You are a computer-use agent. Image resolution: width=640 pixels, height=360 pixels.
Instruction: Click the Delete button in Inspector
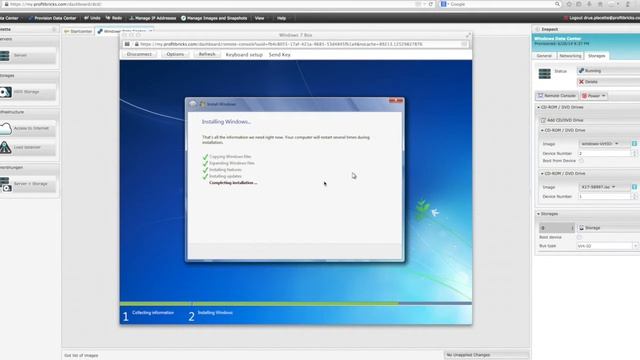pyautogui.click(x=608, y=82)
